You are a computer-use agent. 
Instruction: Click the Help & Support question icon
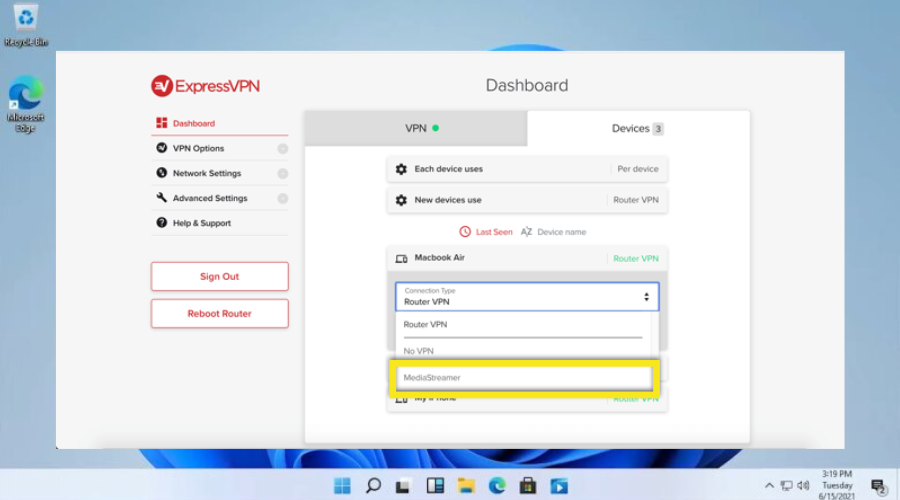click(162, 223)
